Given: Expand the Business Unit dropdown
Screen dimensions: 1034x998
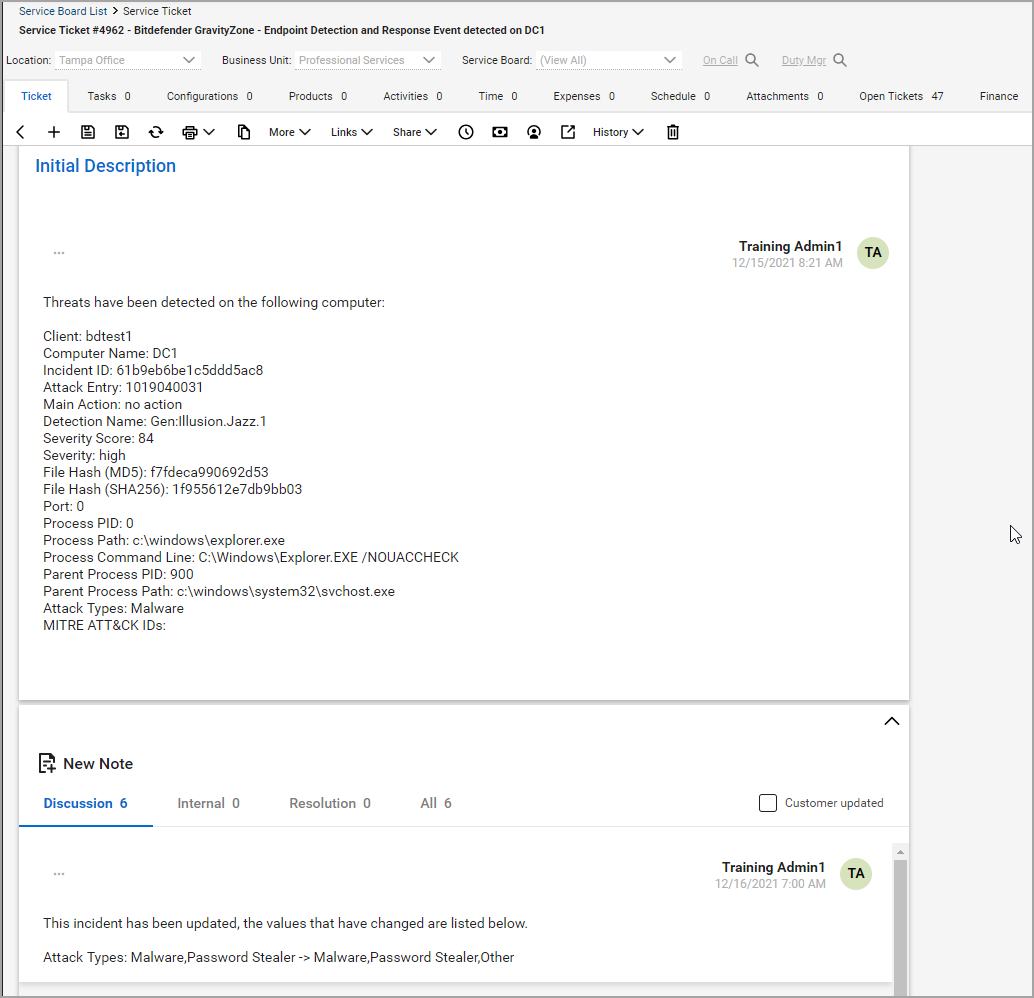Looking at the screenshot, I should (369, 60).
